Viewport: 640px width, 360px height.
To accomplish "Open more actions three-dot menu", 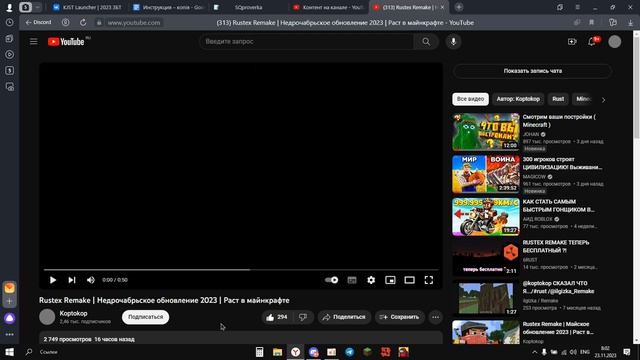I will [x=436, y=317].
